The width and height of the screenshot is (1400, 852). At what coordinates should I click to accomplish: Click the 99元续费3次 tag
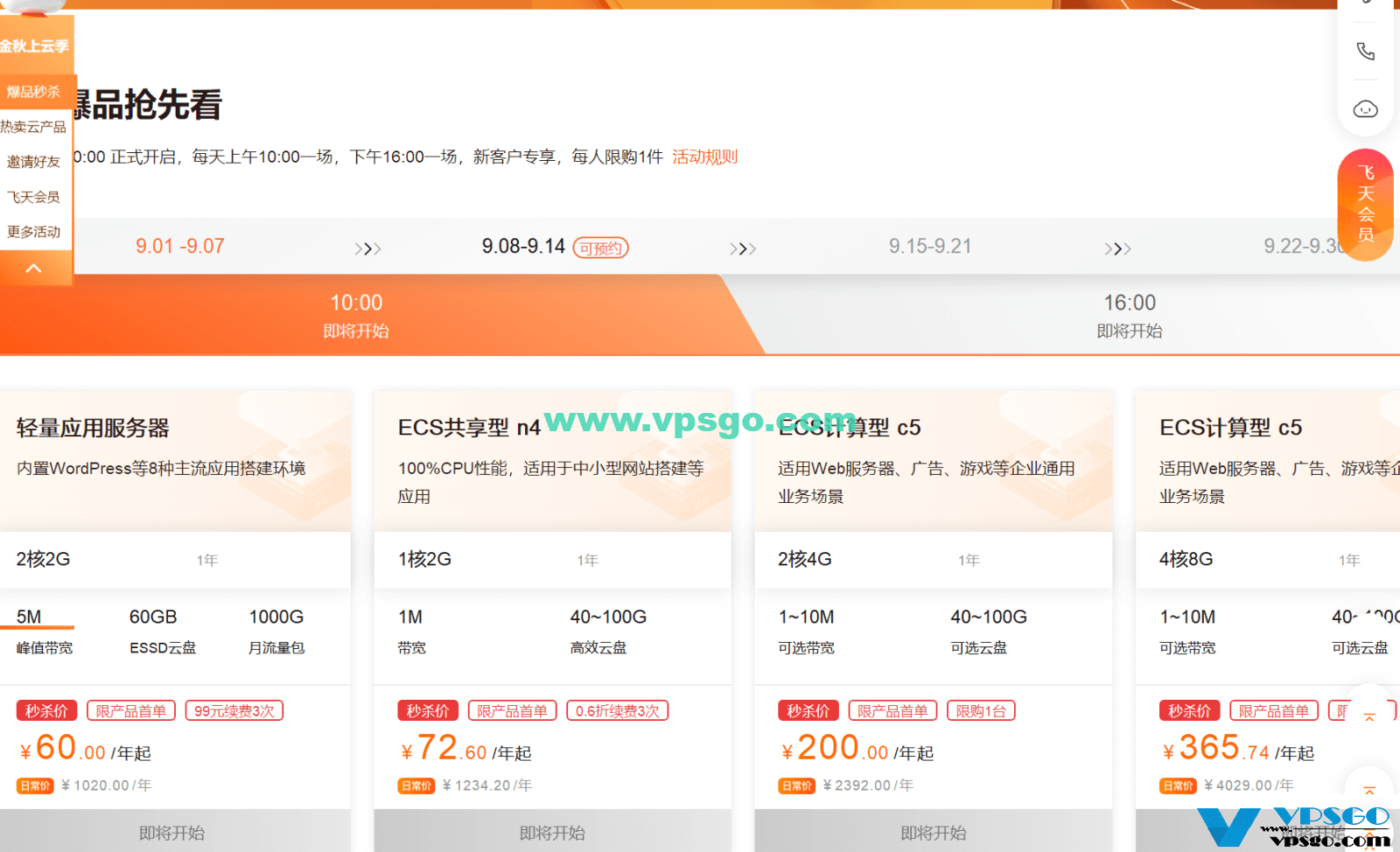pyautogui.click(x=234, y=711)
